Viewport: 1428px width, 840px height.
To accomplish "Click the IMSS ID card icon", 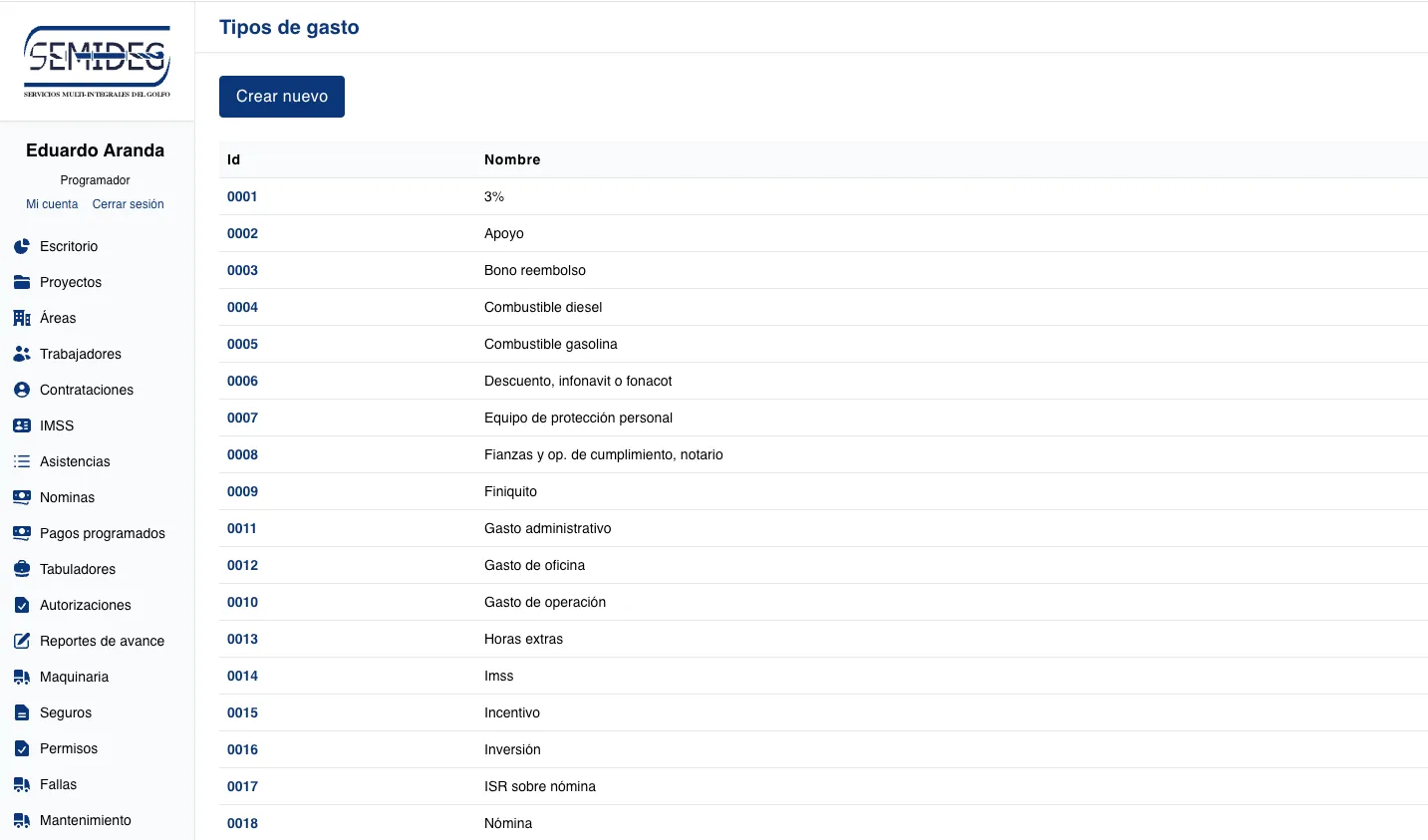I will point(22,425).
